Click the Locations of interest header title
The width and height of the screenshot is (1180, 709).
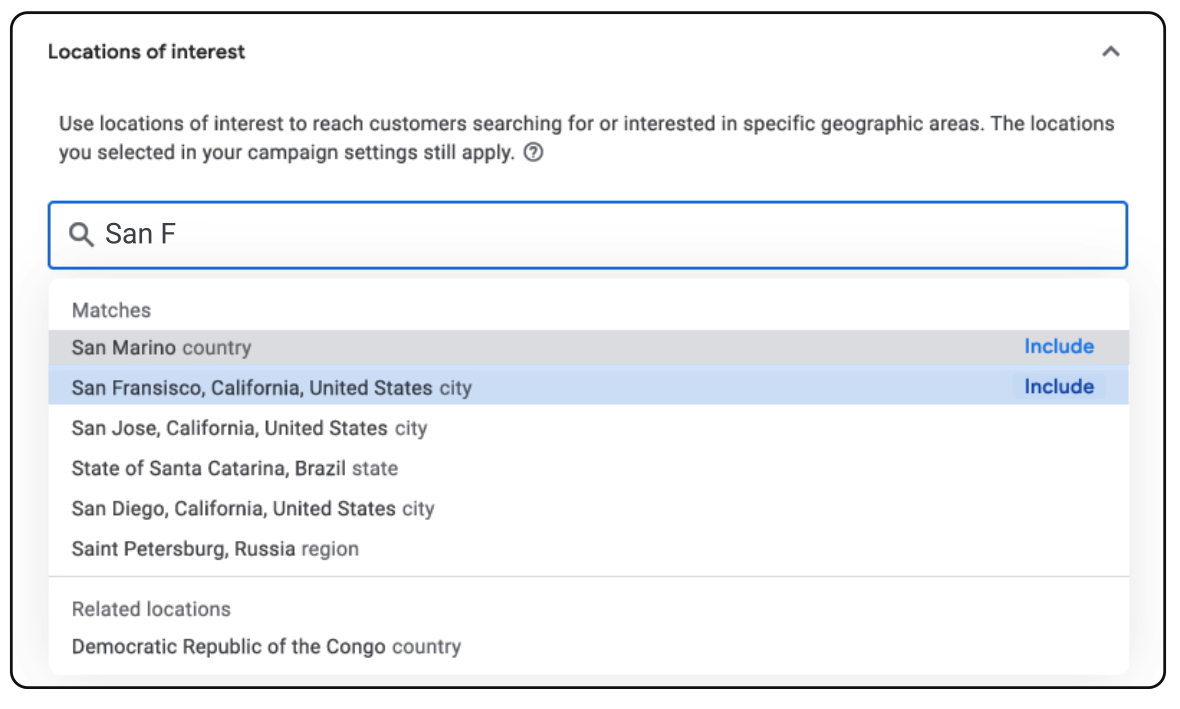click(146, 52)
